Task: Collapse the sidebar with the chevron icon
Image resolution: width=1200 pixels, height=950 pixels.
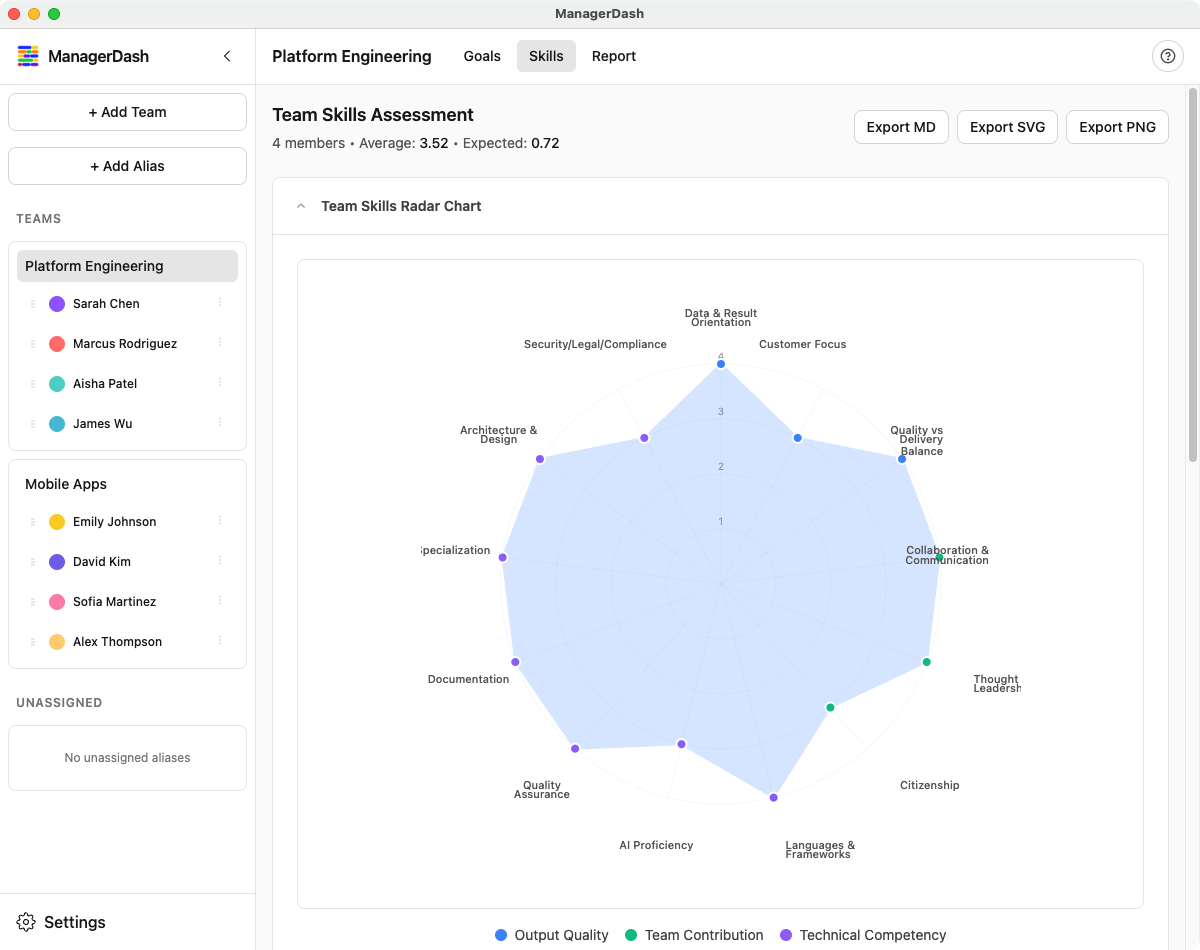Action: 227,56
